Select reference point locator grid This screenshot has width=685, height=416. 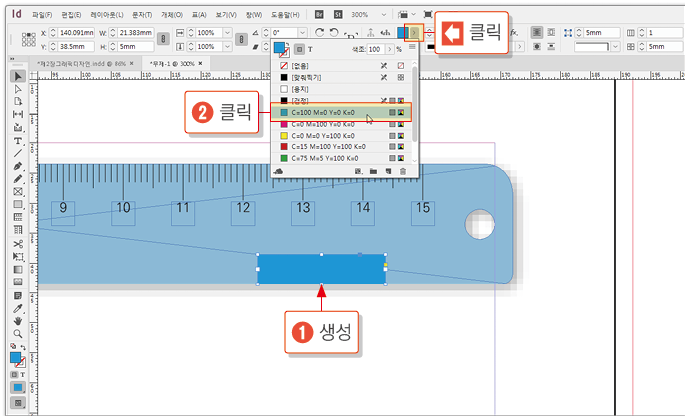coord(29,39)
